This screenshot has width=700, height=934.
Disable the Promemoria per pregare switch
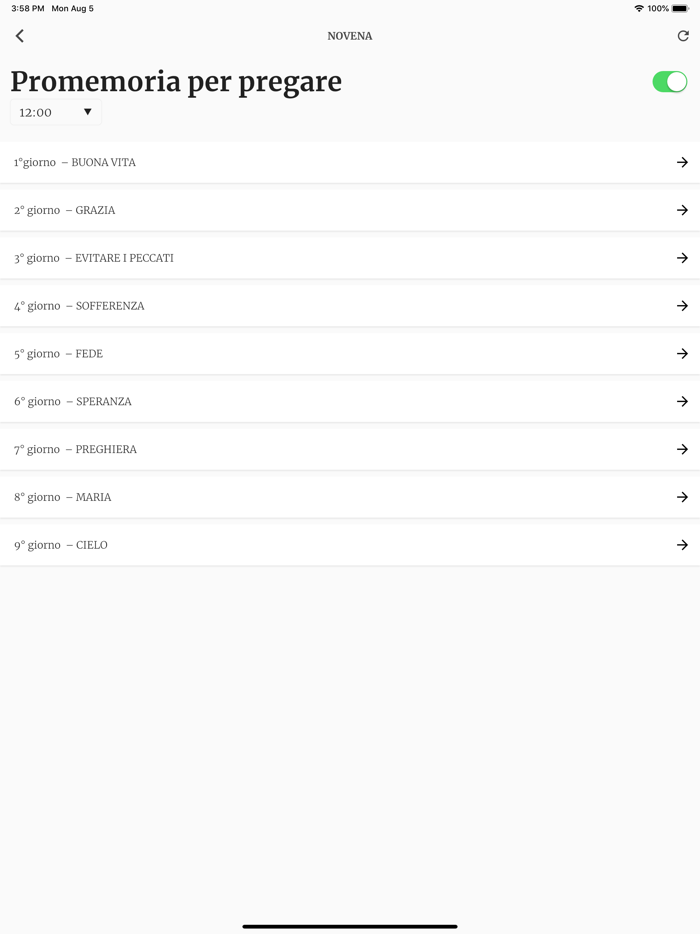pos(669,82)
